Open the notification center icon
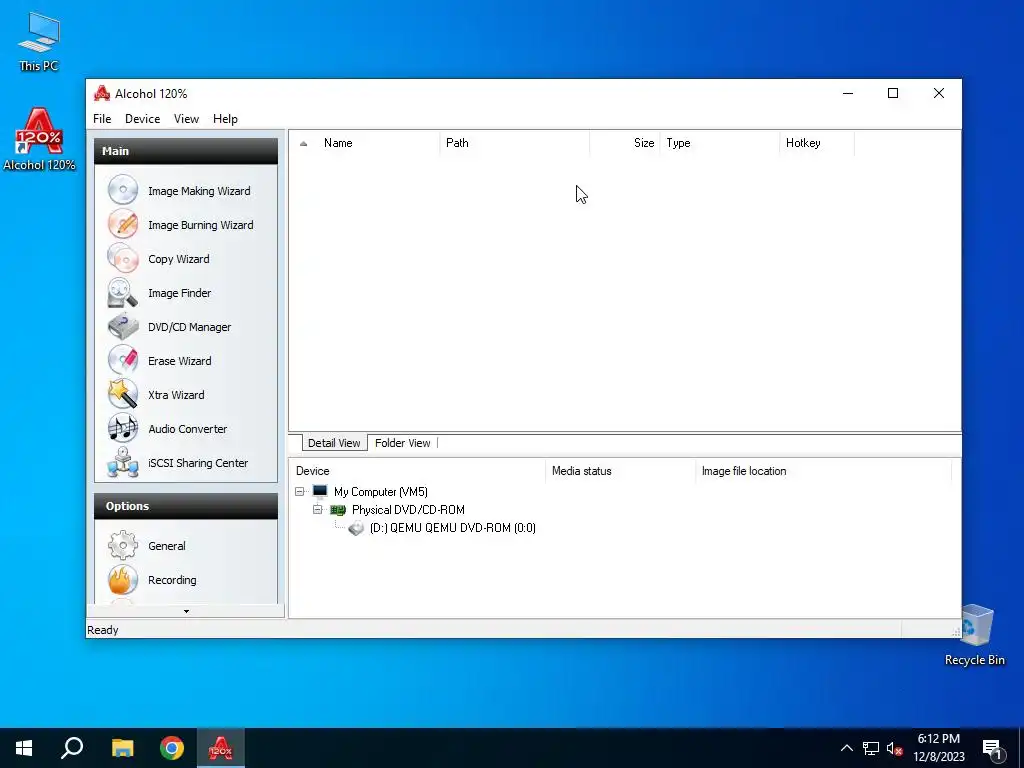 click(992, 750)
